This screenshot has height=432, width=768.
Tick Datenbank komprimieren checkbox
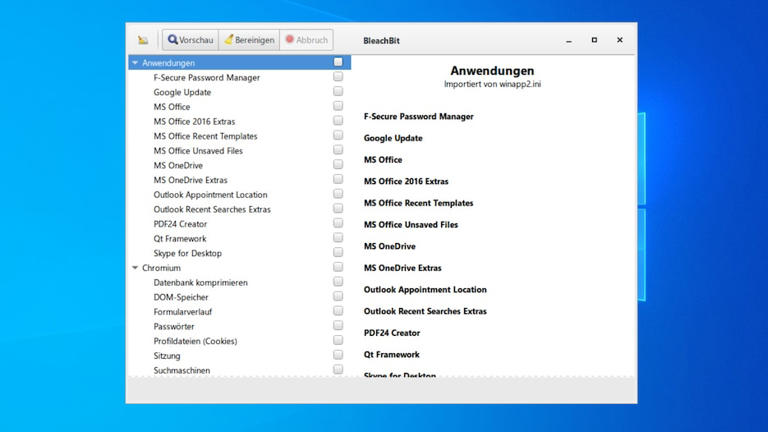point(338,282)
